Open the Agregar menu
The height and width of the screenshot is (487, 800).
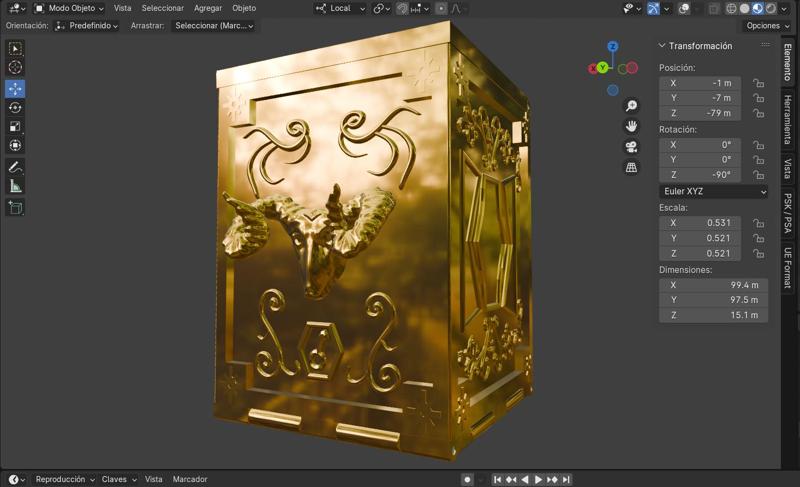(208, 8)
